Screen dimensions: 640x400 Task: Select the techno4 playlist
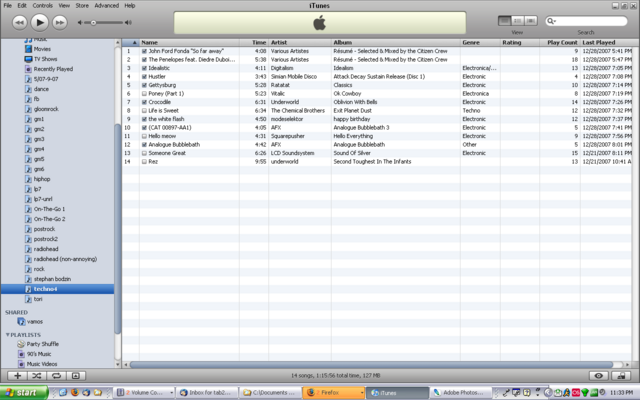58,289
